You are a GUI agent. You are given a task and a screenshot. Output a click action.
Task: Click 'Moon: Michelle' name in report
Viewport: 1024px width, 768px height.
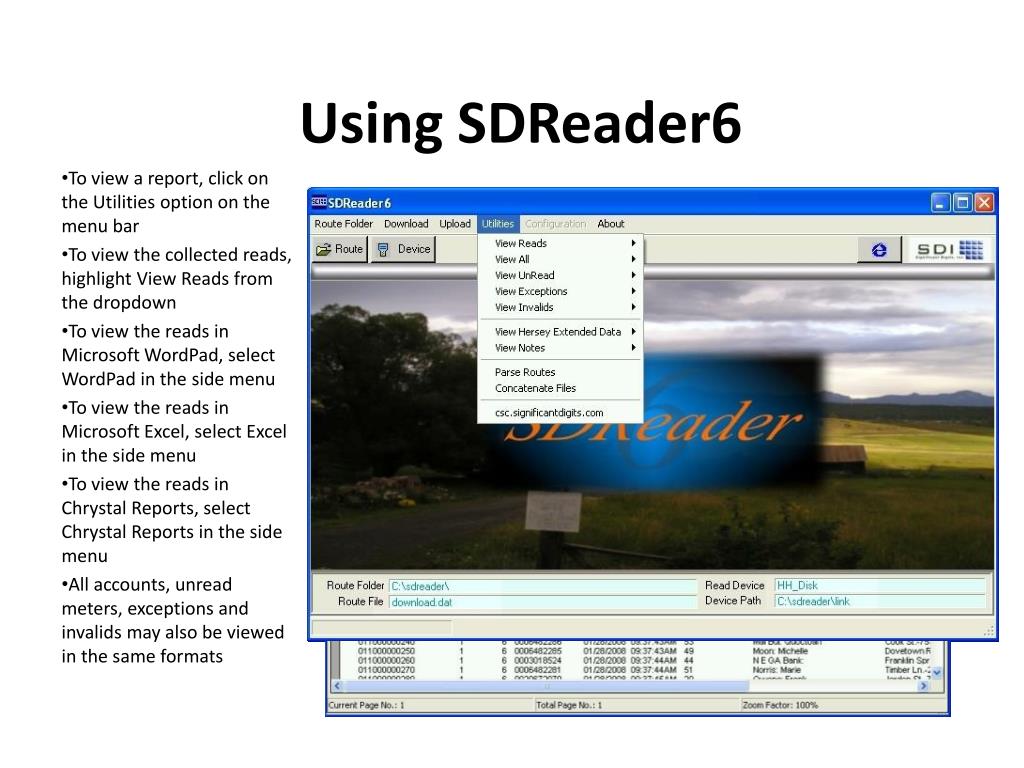tap(780, 651)
